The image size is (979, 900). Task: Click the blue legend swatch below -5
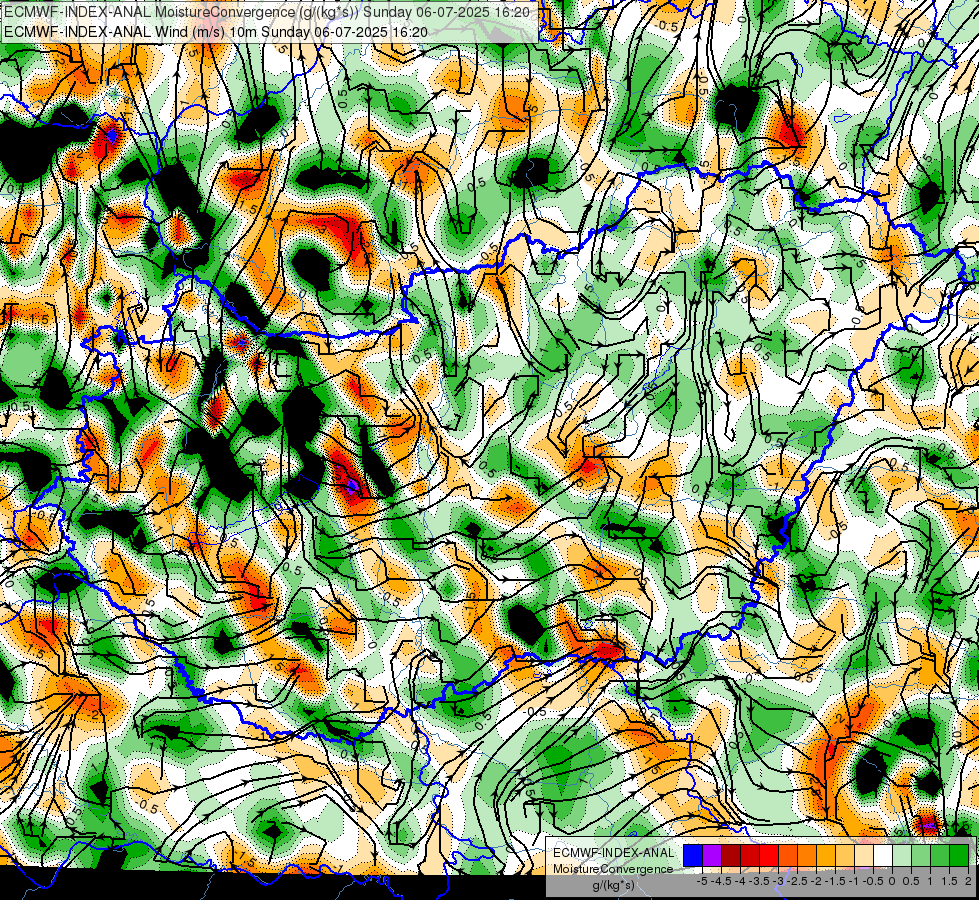point(693,856)
